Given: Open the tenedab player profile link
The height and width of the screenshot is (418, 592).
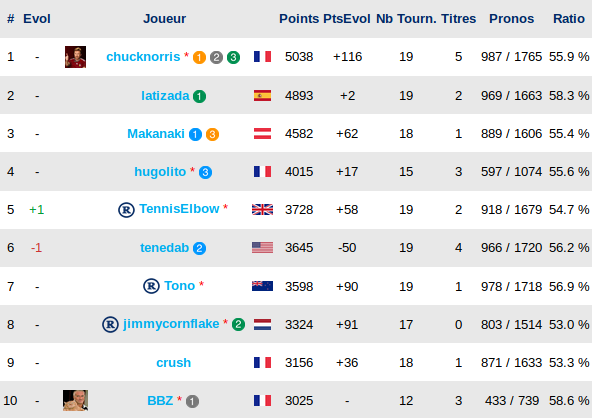Looking at the screenshot, I should (x=164, y=248).
